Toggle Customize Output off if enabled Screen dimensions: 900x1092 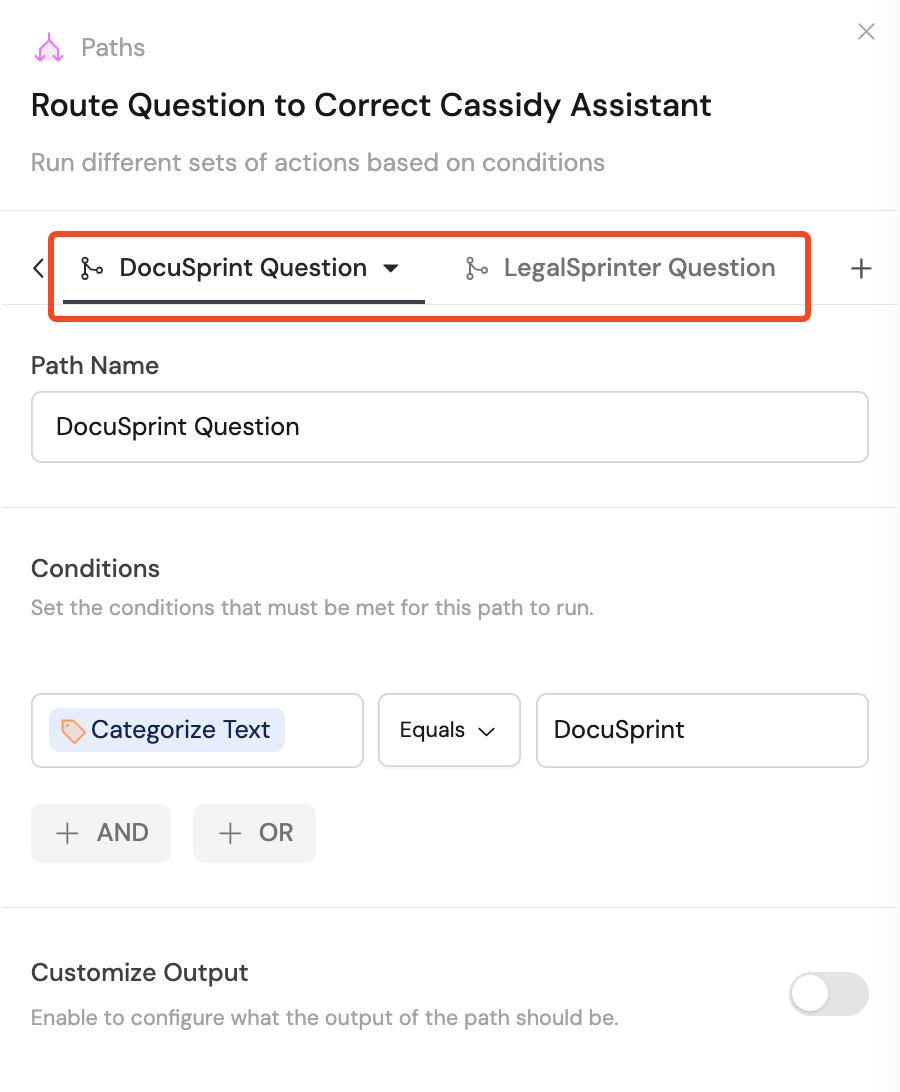[x=829, y=994]
